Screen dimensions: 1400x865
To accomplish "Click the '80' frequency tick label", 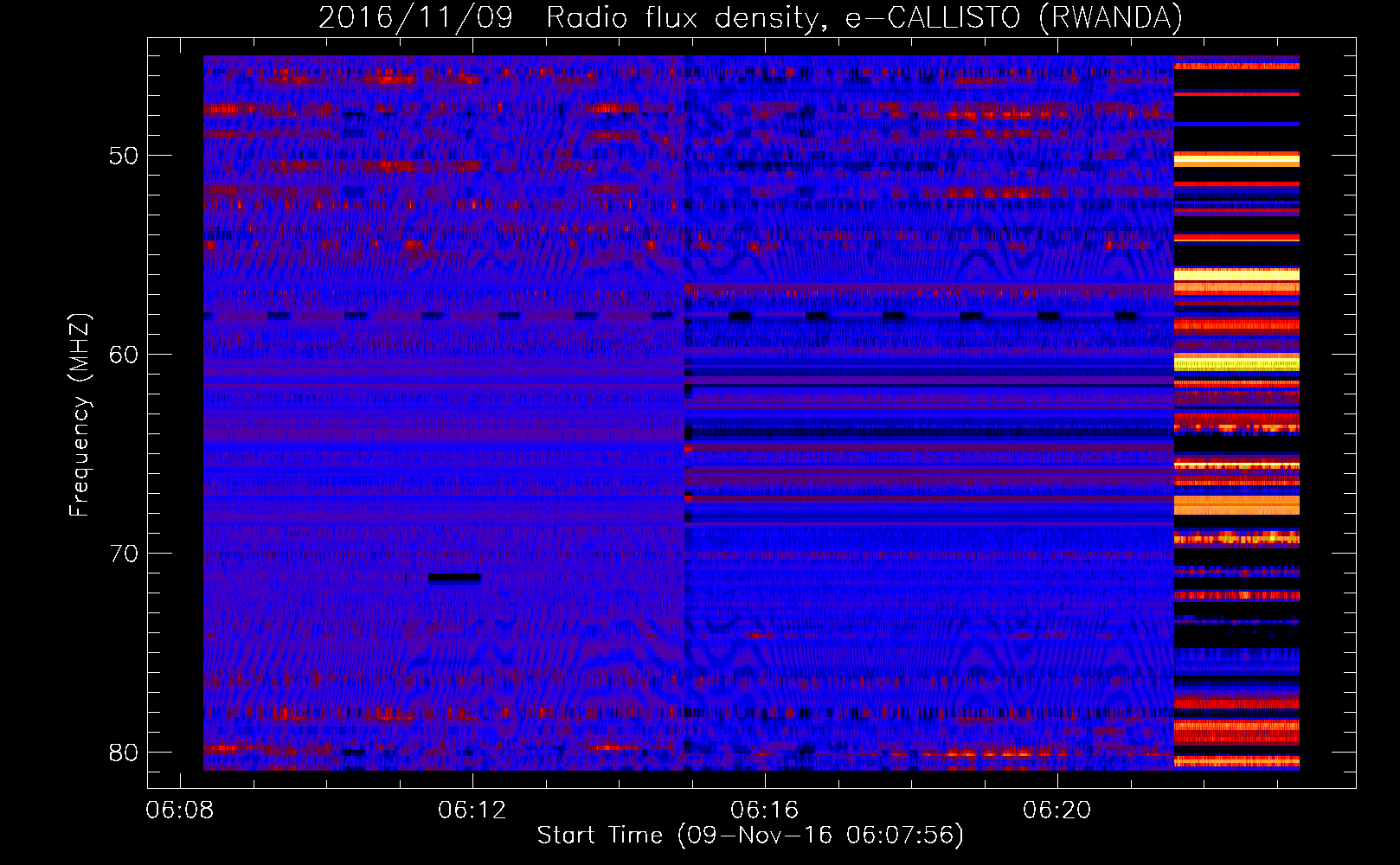I will pyautogui.click(x=123, y=753).
